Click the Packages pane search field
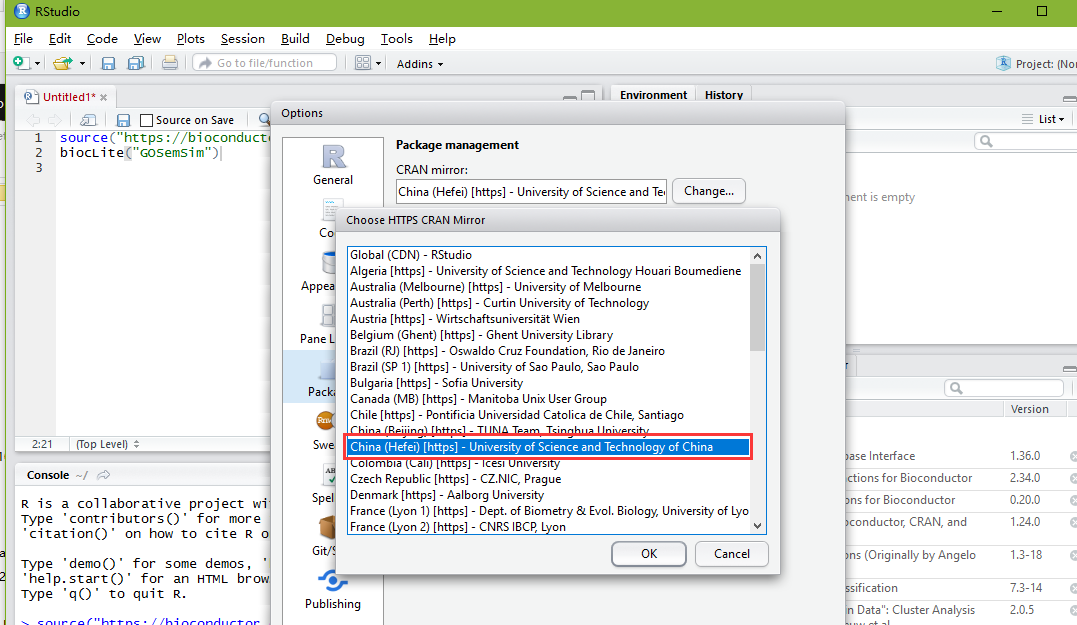Image resolution: width=1077 pixels, height=625 pixels. [1004, 388]
